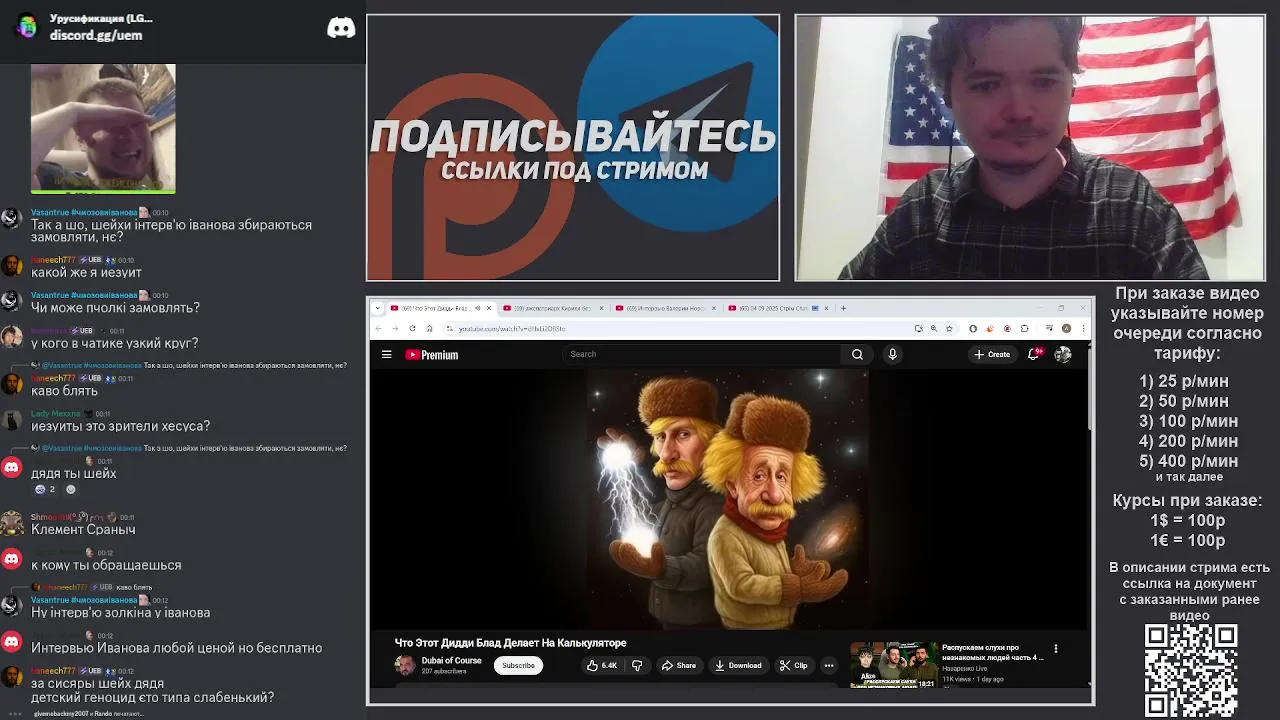The image size is (1280, 720).
Task: Bookmark this page with star icon
Action: (951, 328)
